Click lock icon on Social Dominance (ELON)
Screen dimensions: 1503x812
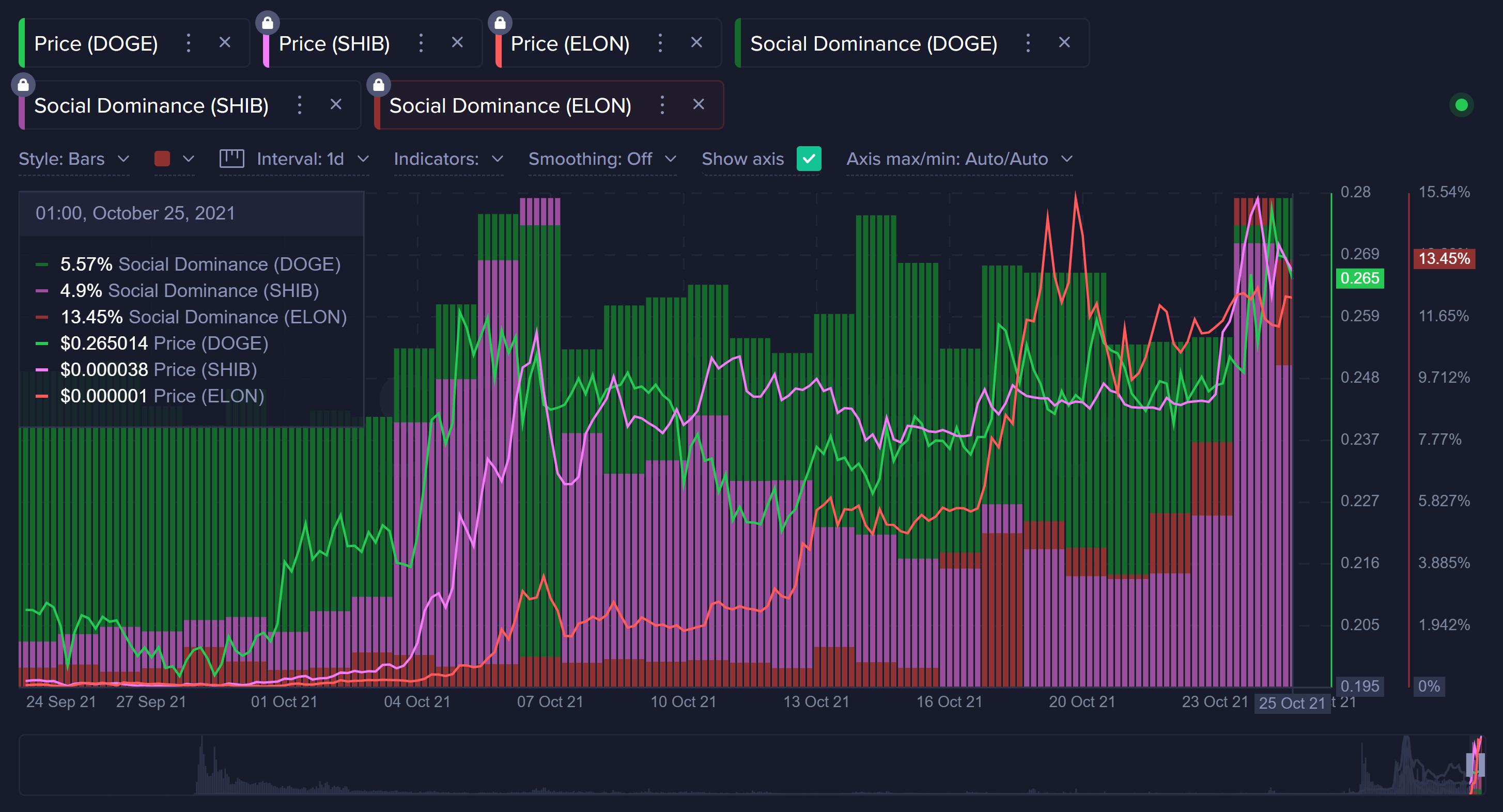click(x=378, y=85)
